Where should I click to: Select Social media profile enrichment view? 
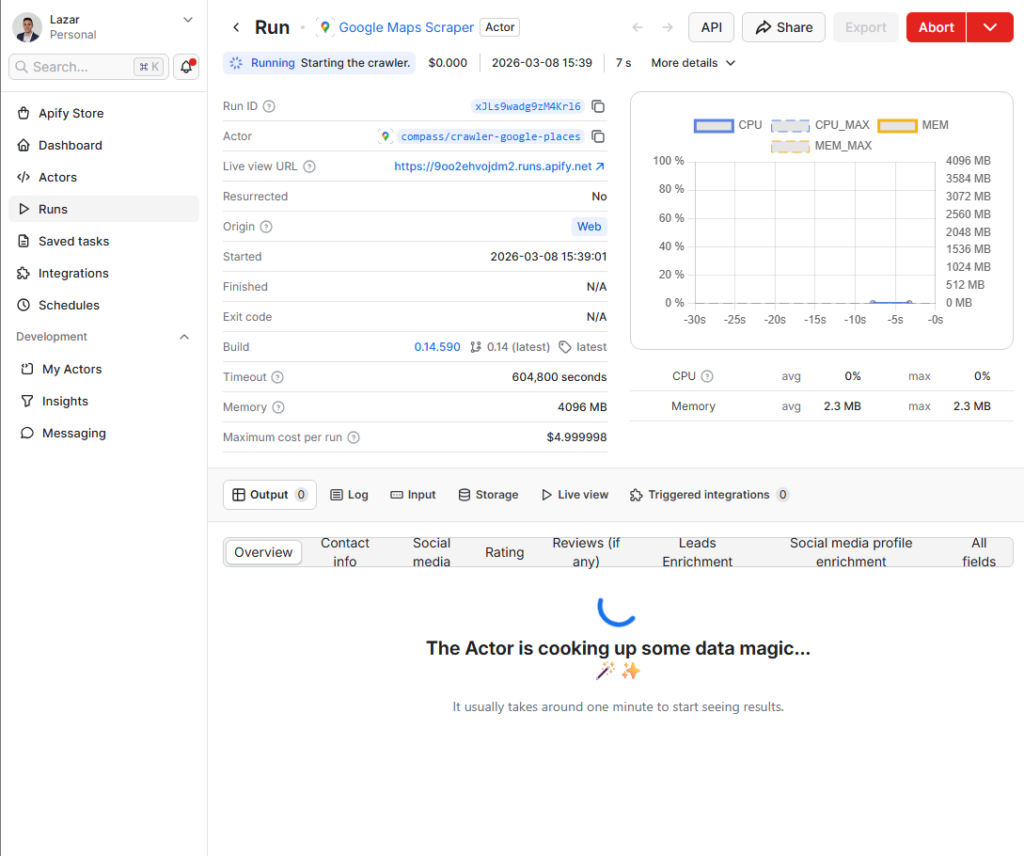pyautogui.click(x=851, y=552)
